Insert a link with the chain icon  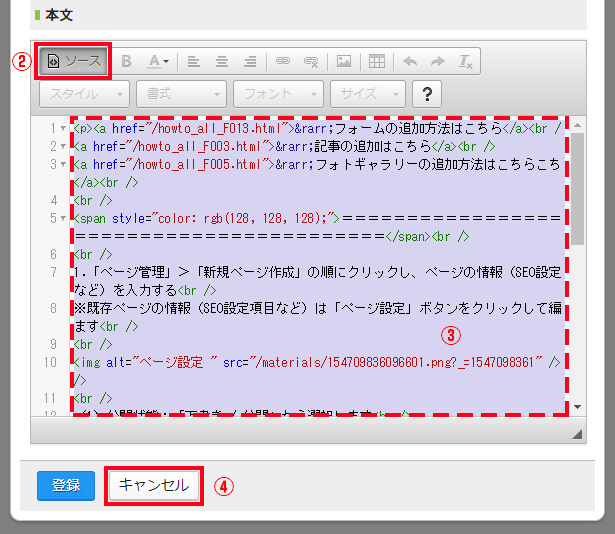point(282,61)
